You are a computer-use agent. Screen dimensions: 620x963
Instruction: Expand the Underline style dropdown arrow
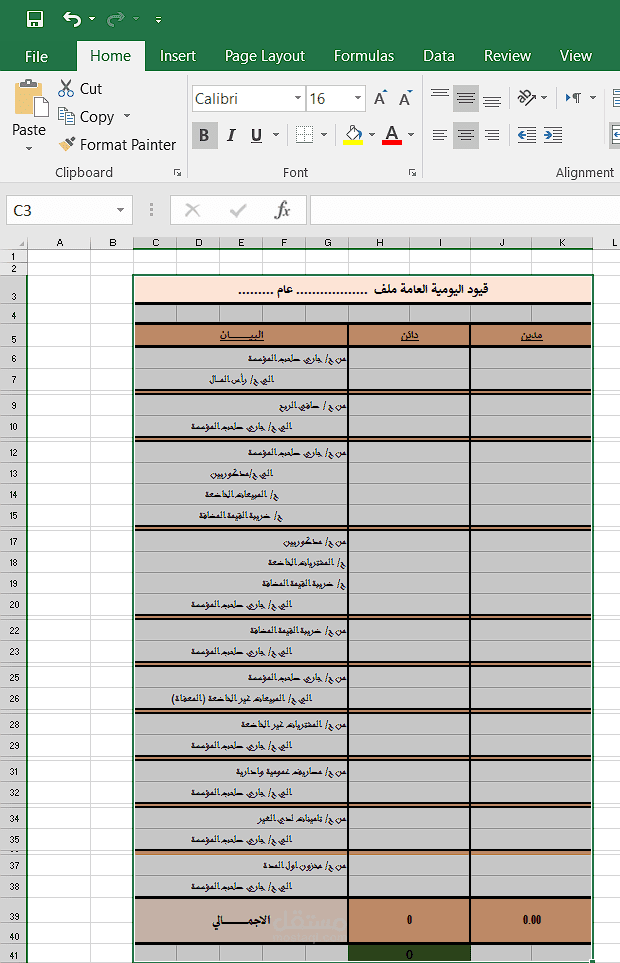point(276,135)
